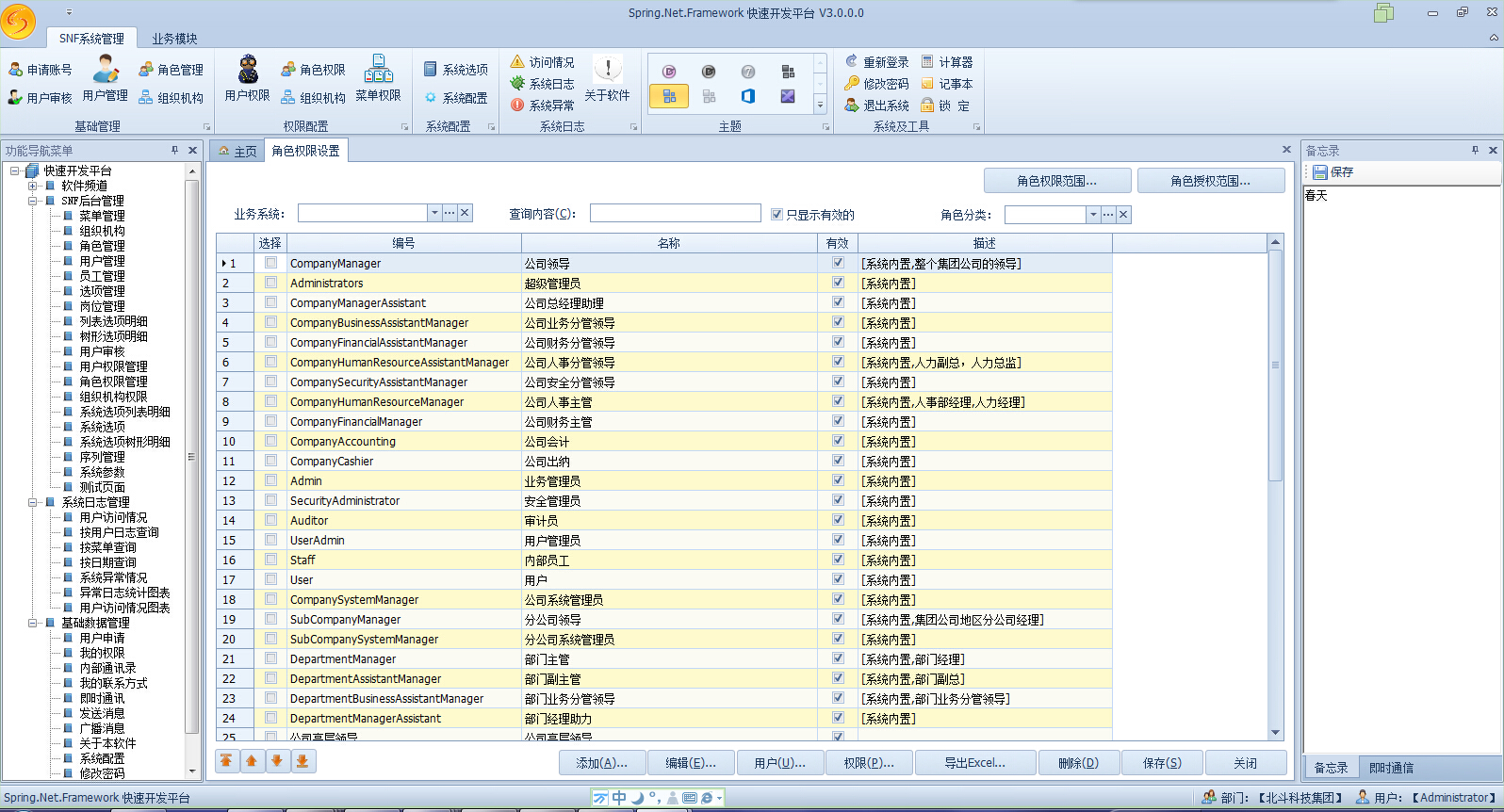Viewport: 1504px width, 812px height.
Task: Select 角色权限设置 document tab
Action: [x=306, y=151]
